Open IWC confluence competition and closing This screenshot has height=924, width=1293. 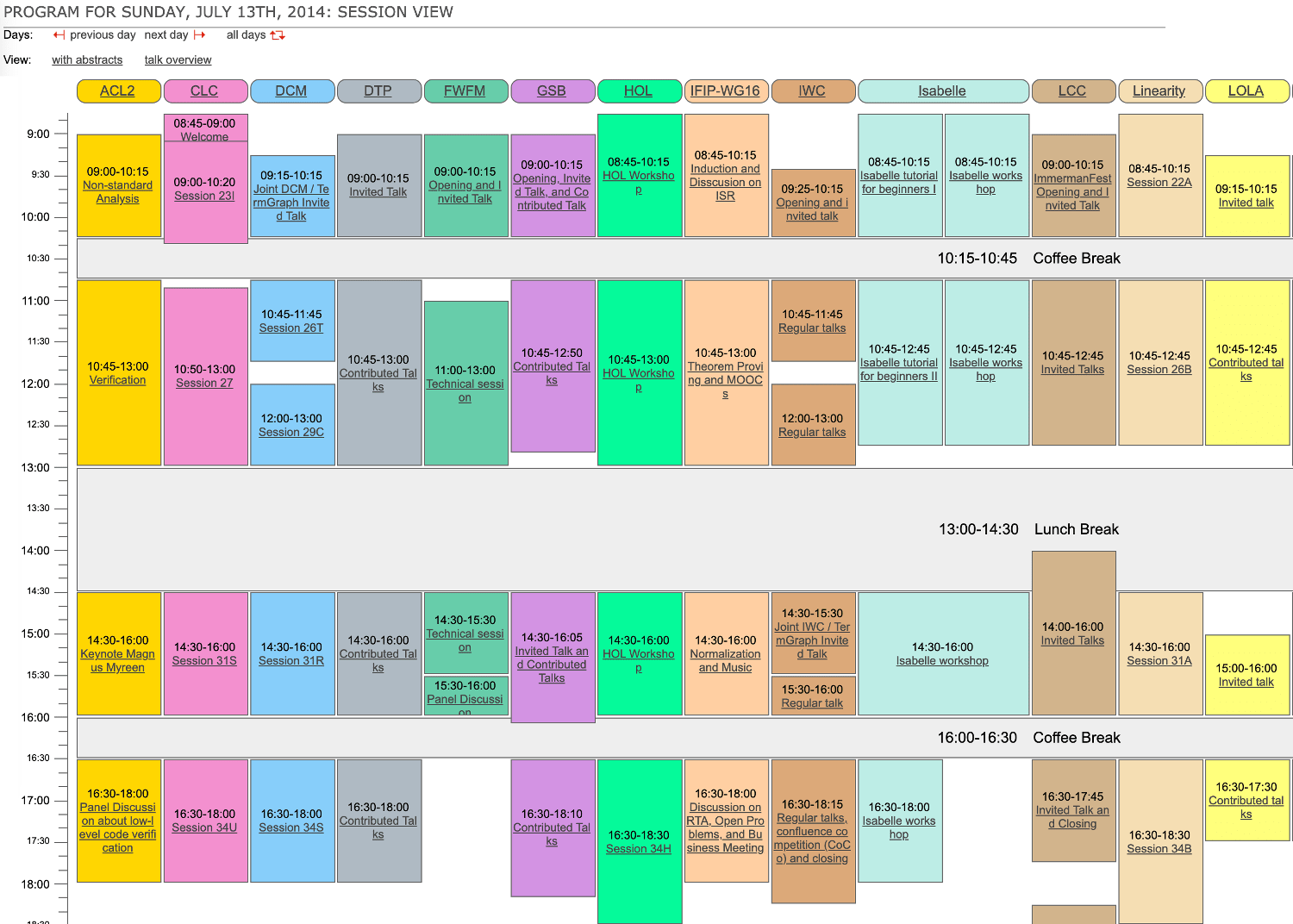[812, 838]
